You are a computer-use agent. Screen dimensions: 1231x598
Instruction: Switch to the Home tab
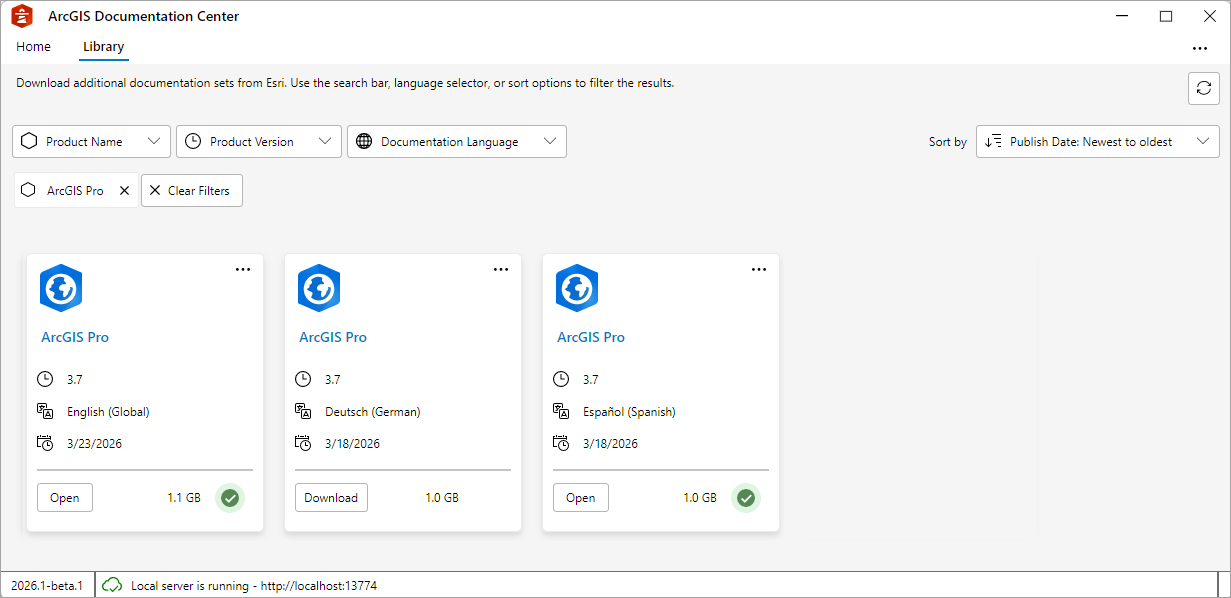(x=33, y=47)
